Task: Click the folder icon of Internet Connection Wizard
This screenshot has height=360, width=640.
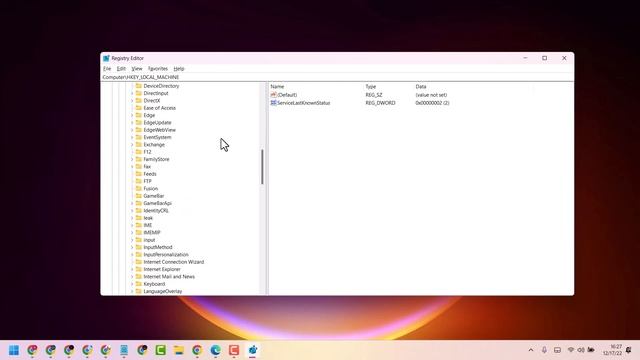Action: [x=138, y=262]
